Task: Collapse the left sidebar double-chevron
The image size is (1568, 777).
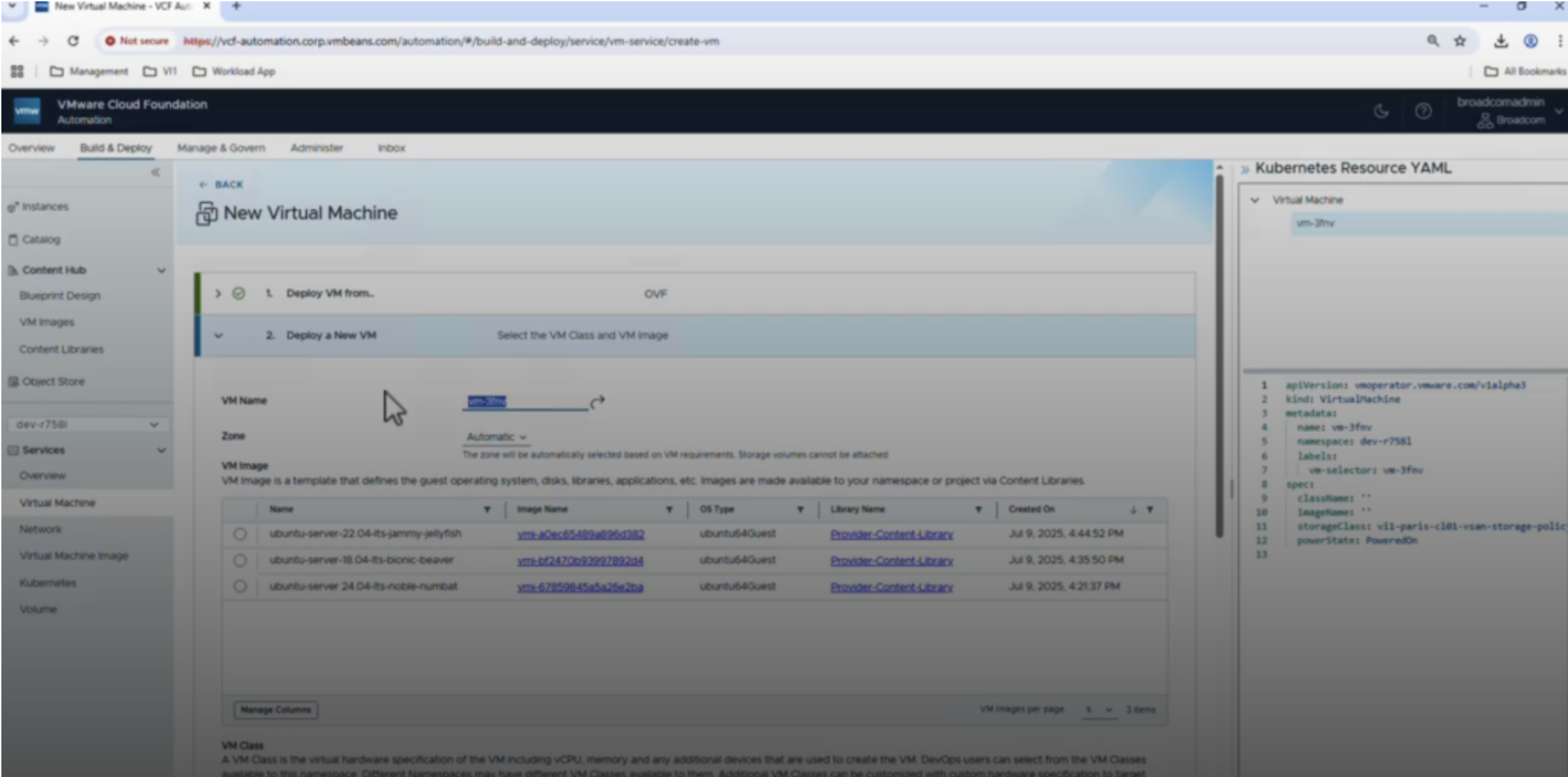Action: [155, 172]
